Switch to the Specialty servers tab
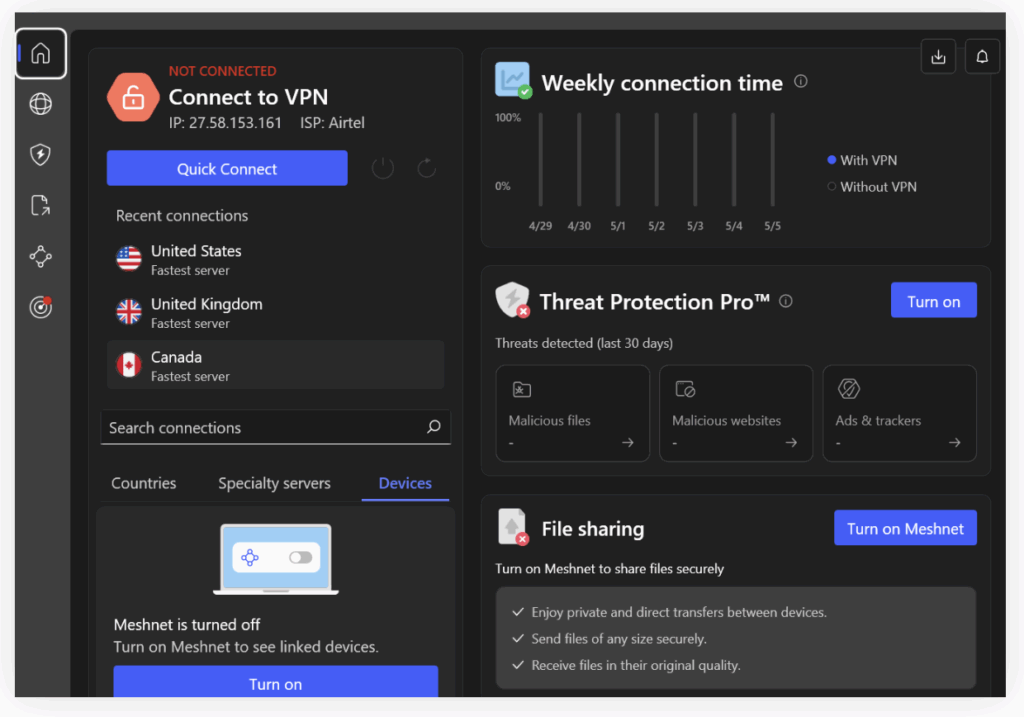 (274, 483)
